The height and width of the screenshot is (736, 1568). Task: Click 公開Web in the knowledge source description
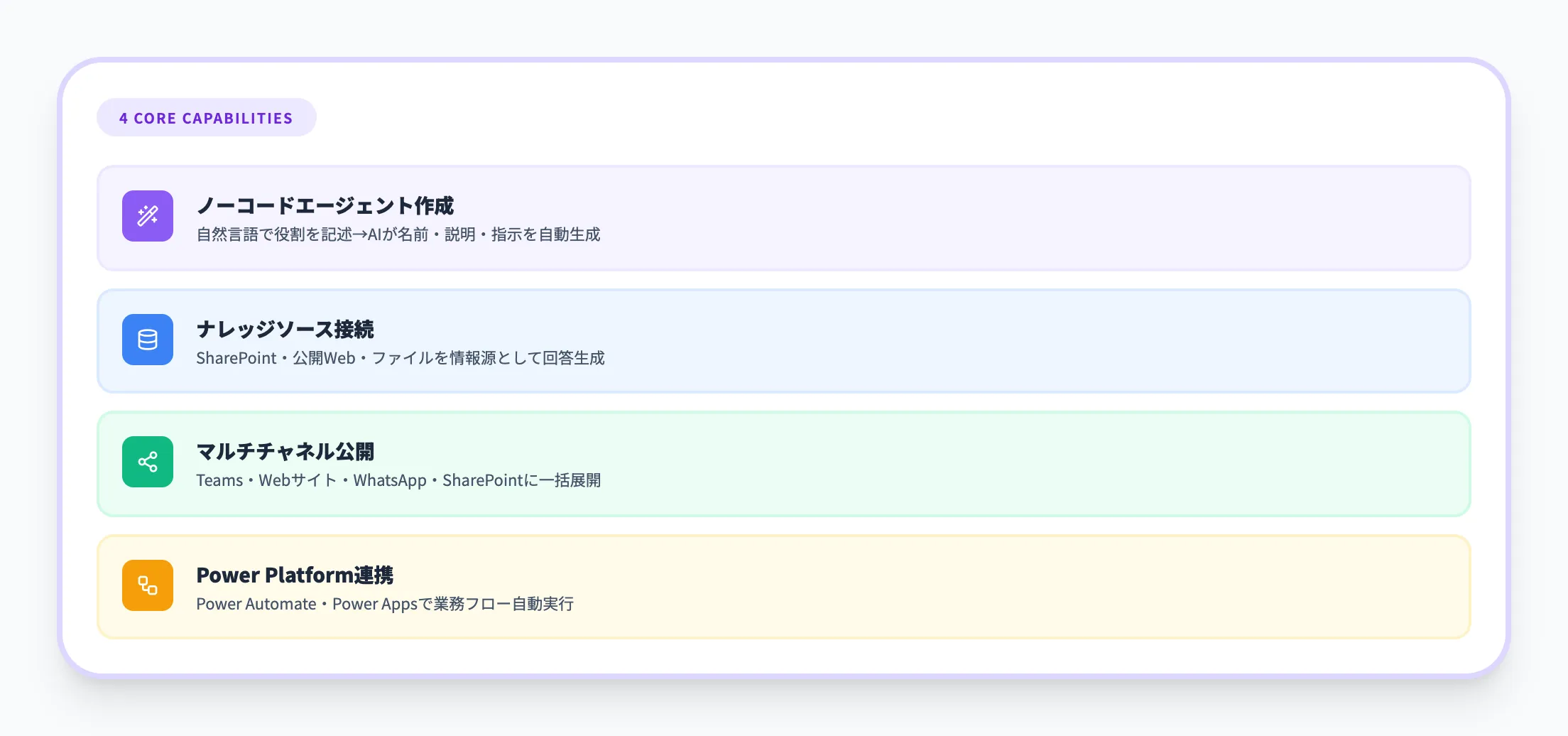[x=324, y=358]
